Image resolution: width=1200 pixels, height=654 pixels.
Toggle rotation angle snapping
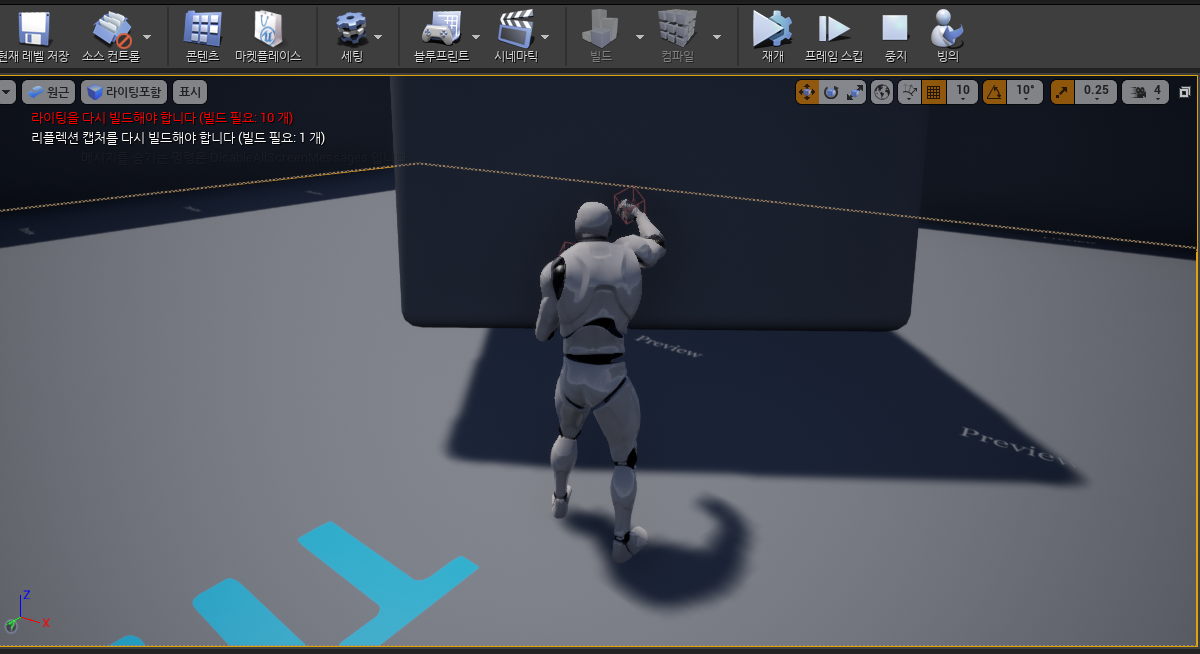click(995, 92)
